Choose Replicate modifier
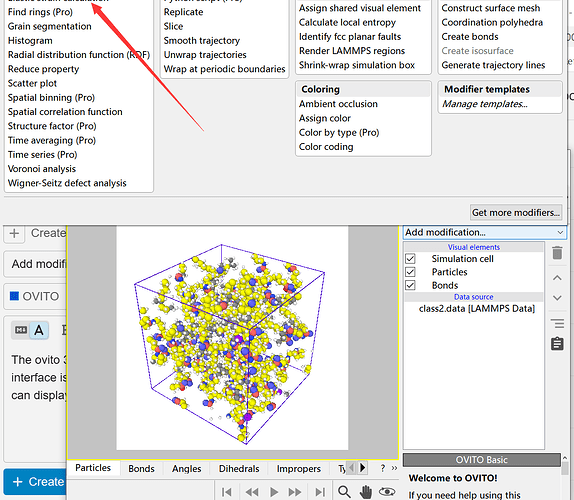Viewport: 574px width, 500px height. pyautogui.click(x=183, y=12)
